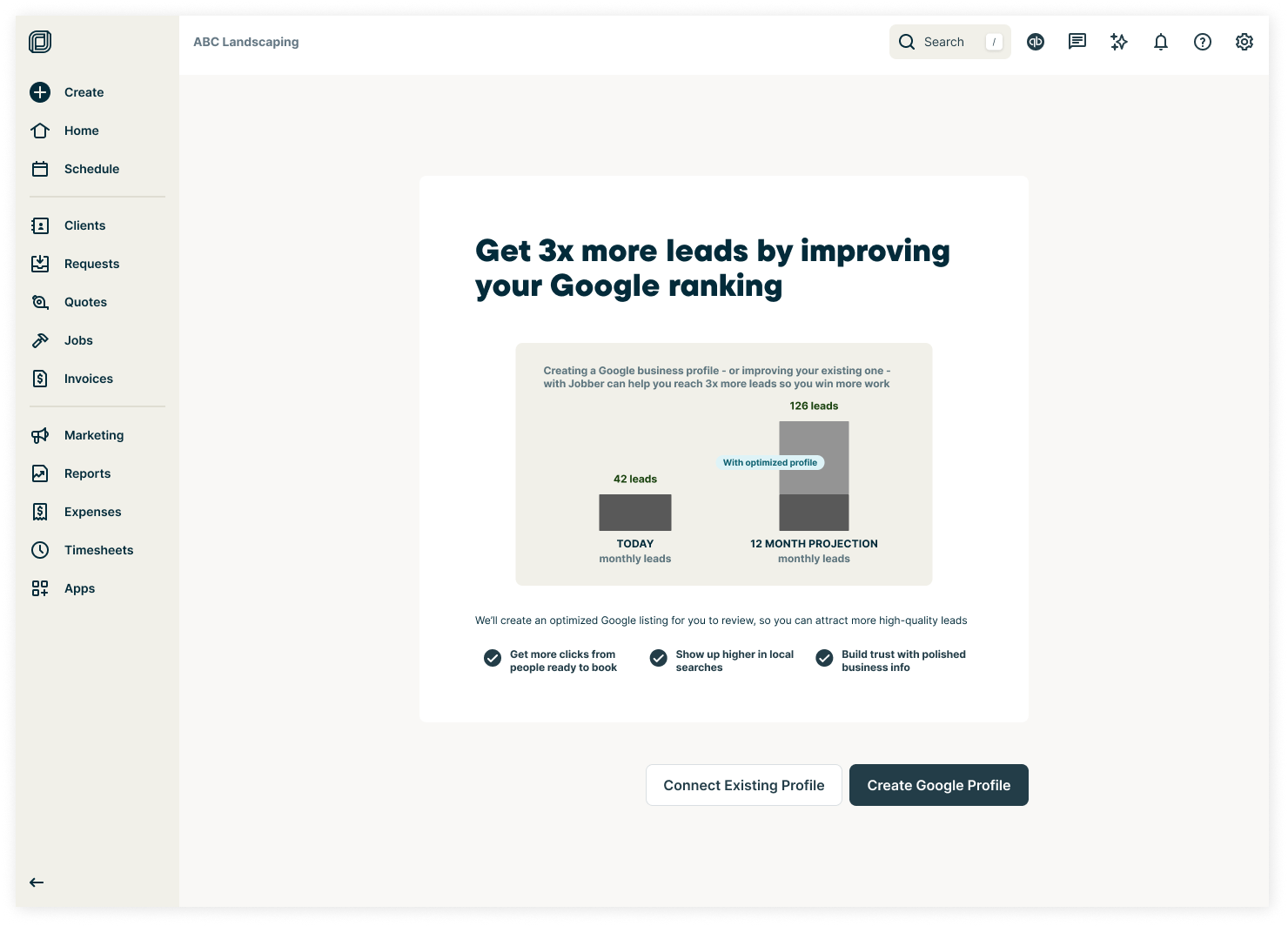Click Create Google Profile button
This screenshot has height=926, width=1288.
938,785
